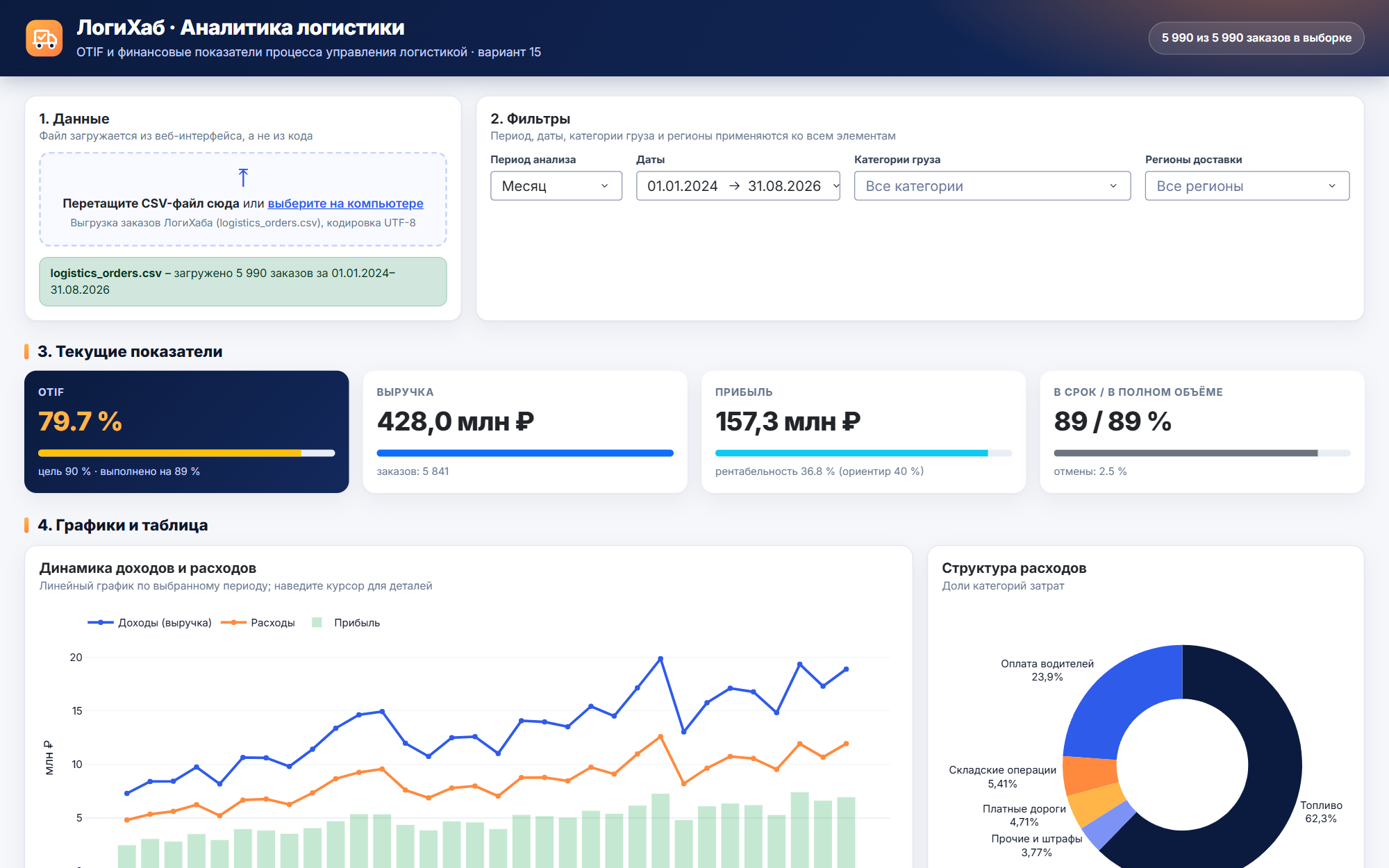This screenshot has height=868, width=1389.
Task: Click the Прочие и штрафы 3,77% label
Action: pos(1037,846)
